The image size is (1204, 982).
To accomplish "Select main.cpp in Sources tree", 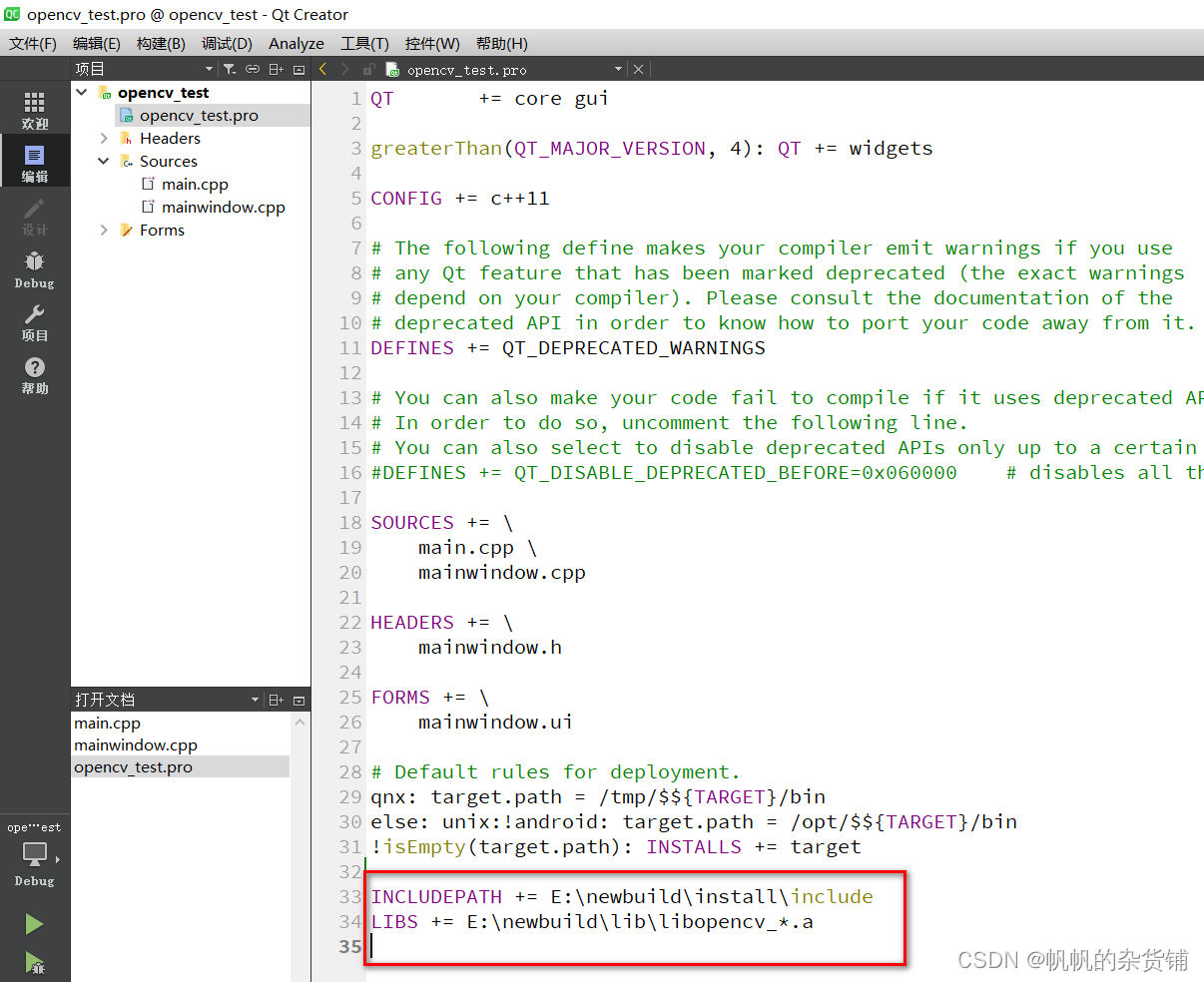I will tap(195, 184).
